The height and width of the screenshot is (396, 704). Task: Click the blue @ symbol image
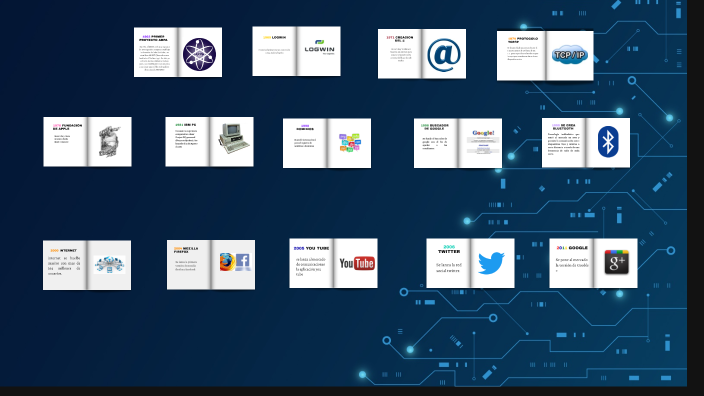click(x=444, y=55)
